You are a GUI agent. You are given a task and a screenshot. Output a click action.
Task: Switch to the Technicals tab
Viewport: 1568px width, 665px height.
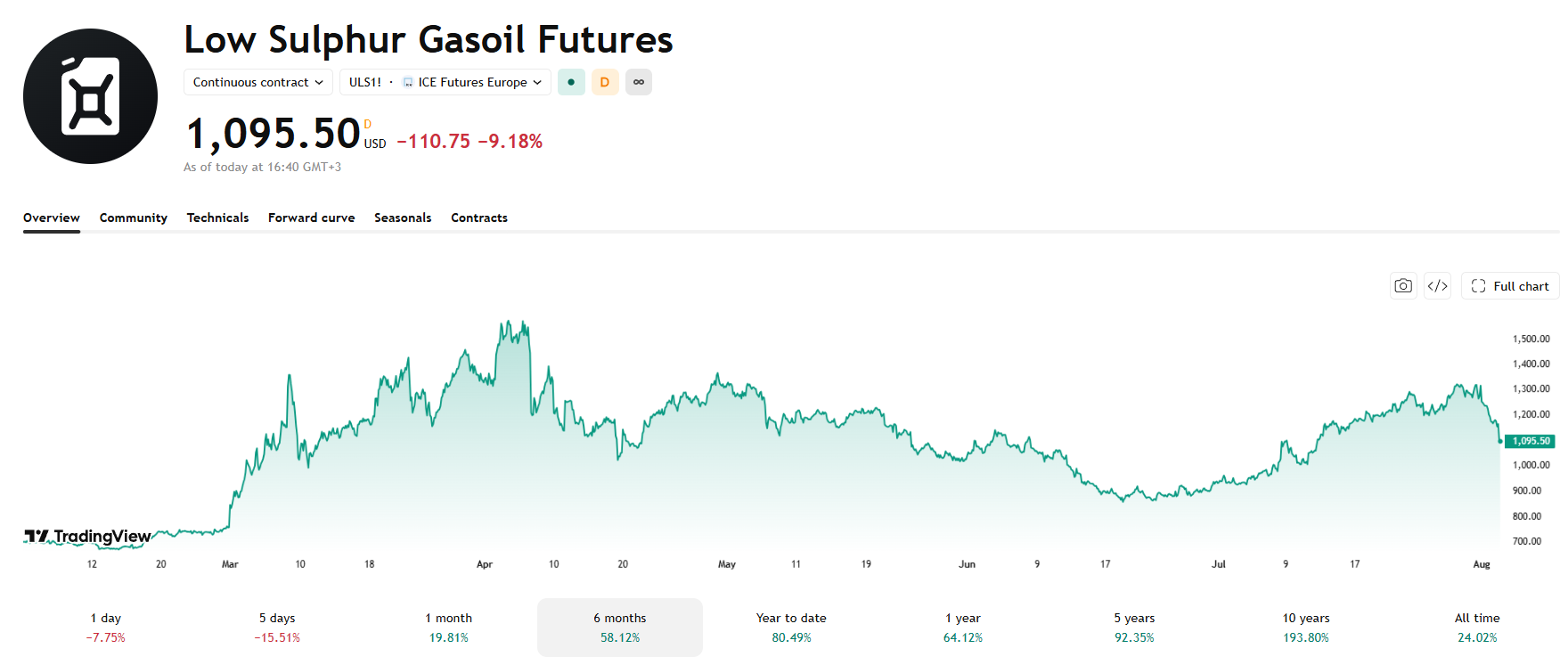(x=217, y=218)
